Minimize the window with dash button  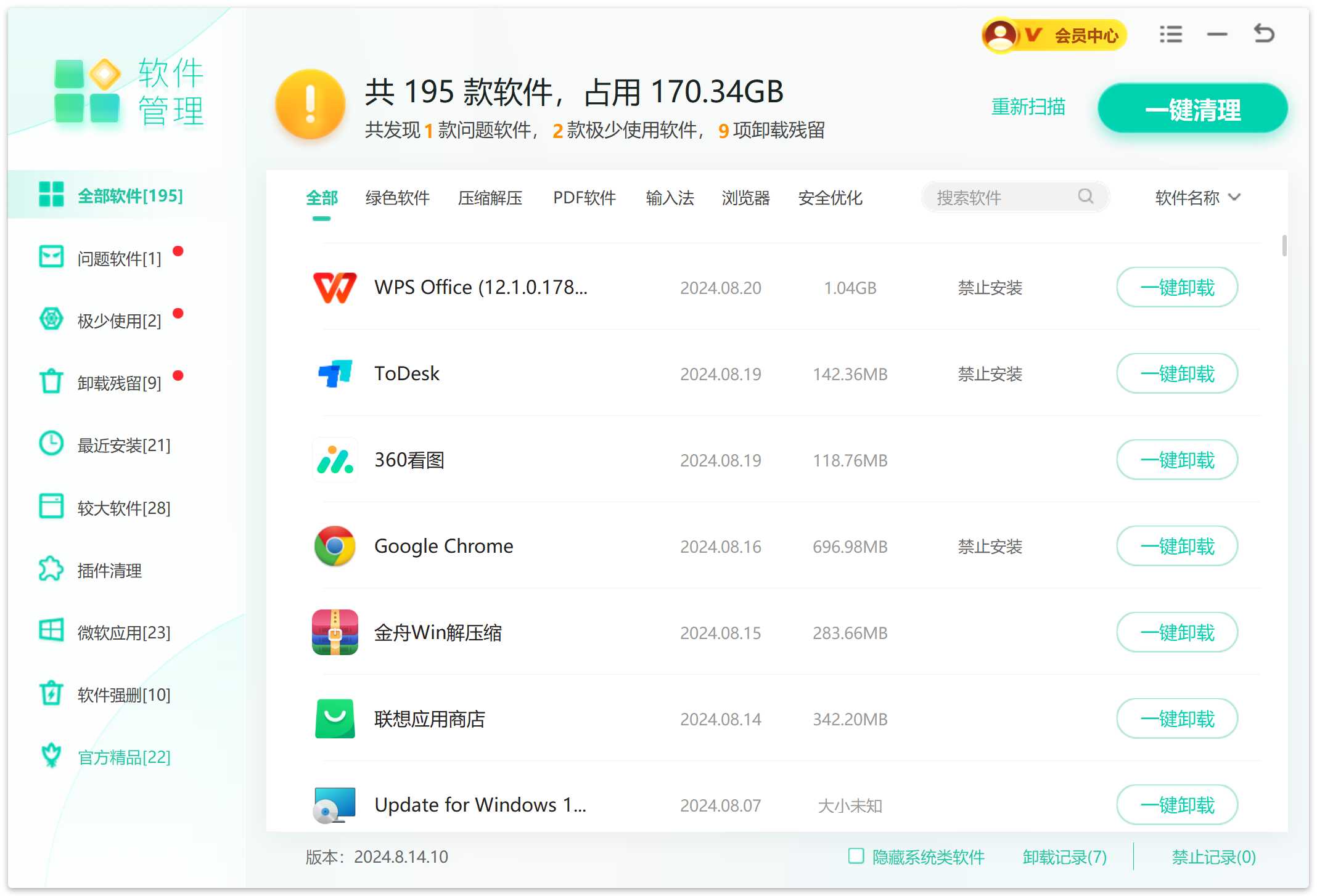[1217, 35]
